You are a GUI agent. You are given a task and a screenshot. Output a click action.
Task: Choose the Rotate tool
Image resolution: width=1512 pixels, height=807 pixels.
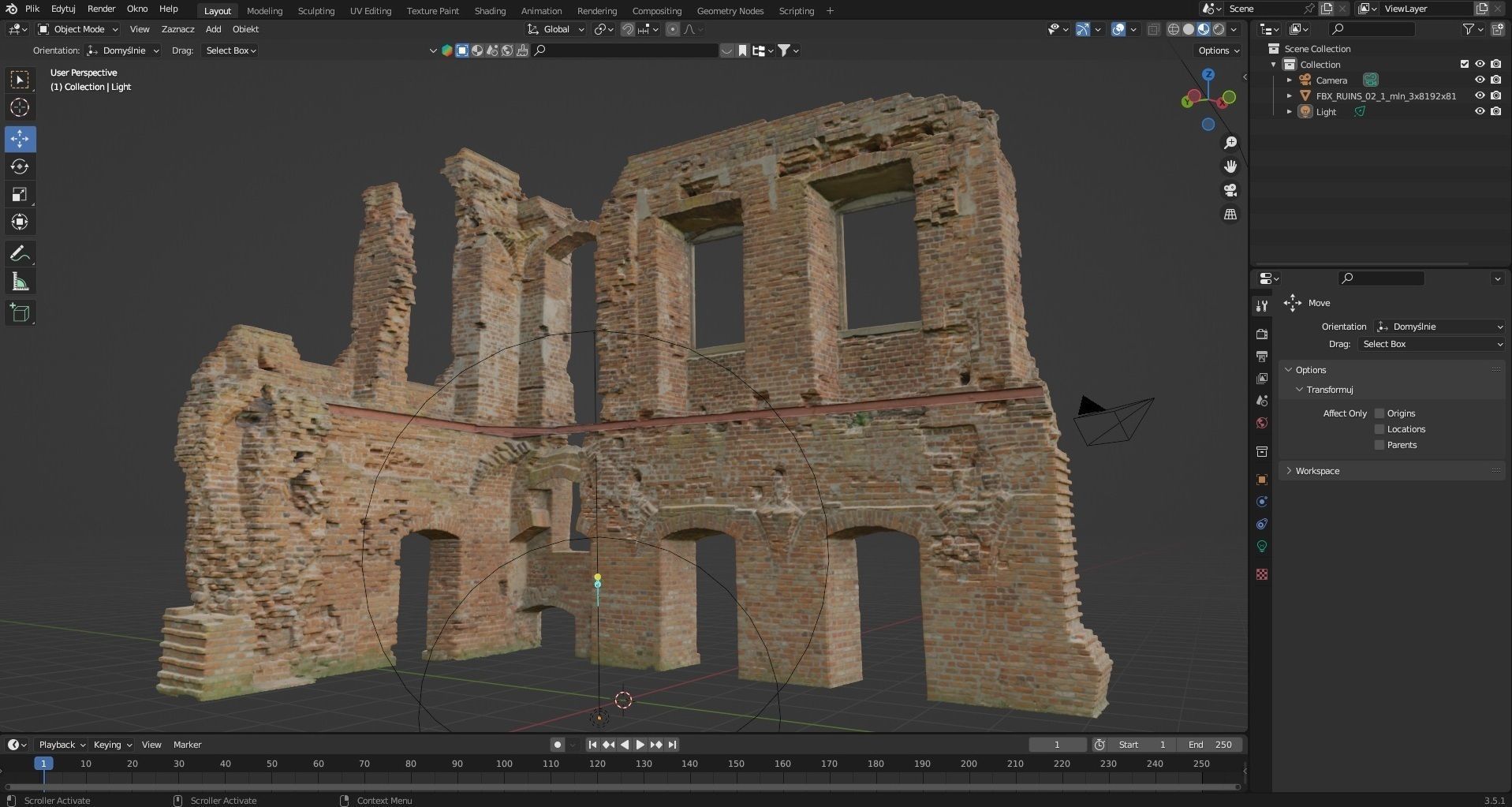[20, 166]
